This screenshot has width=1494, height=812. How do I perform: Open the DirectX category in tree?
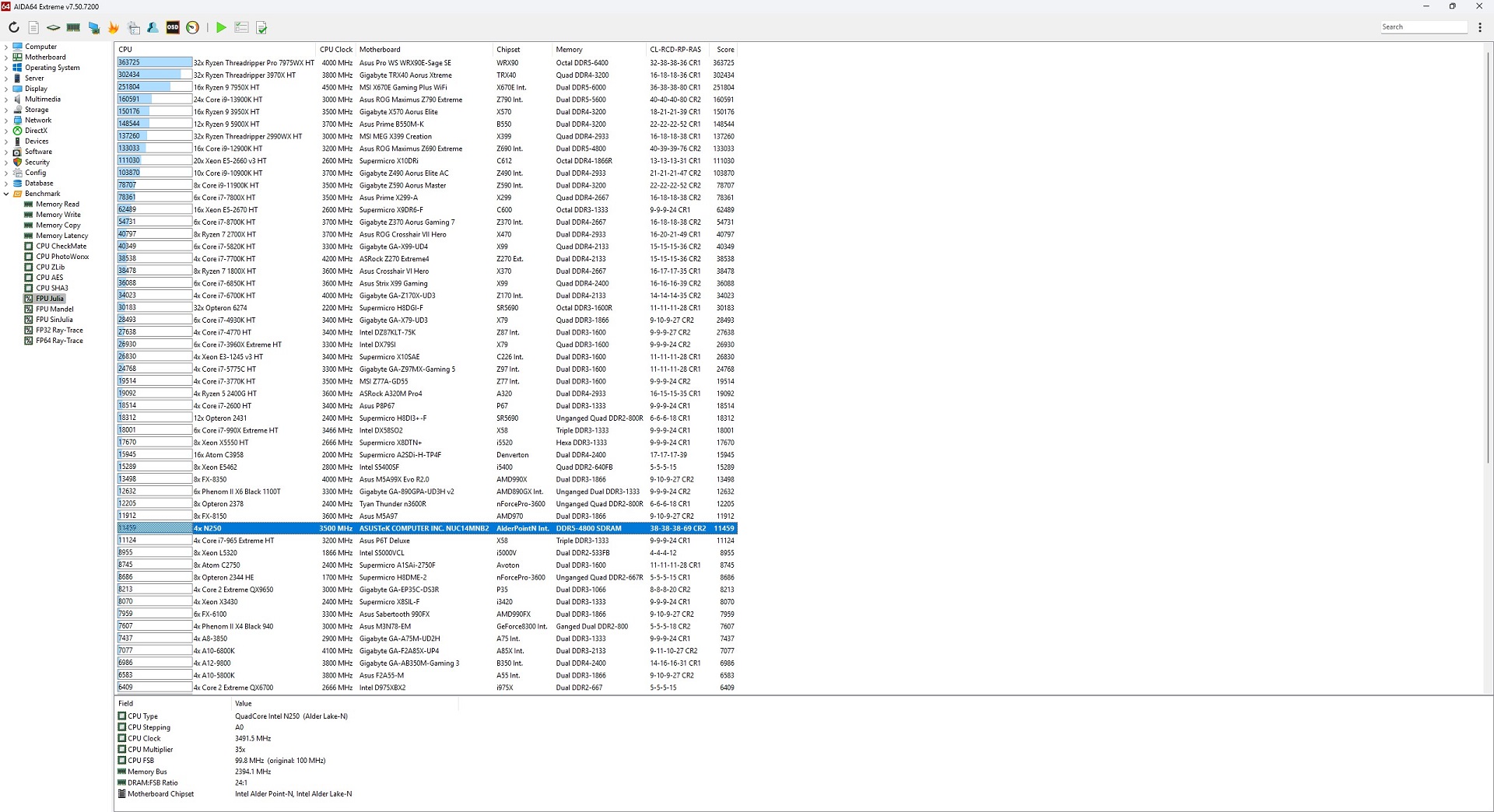[36, 131]
